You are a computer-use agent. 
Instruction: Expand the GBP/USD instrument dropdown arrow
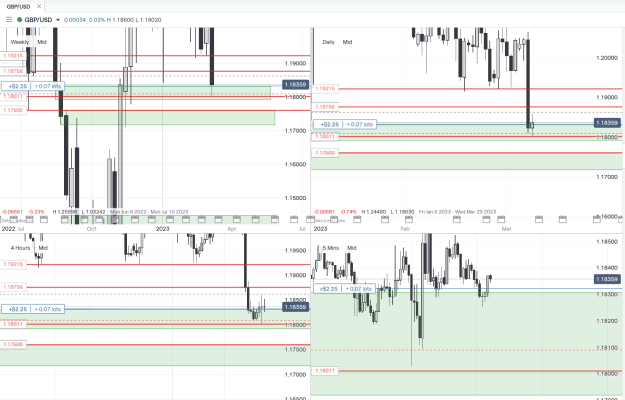click(58, 20)
